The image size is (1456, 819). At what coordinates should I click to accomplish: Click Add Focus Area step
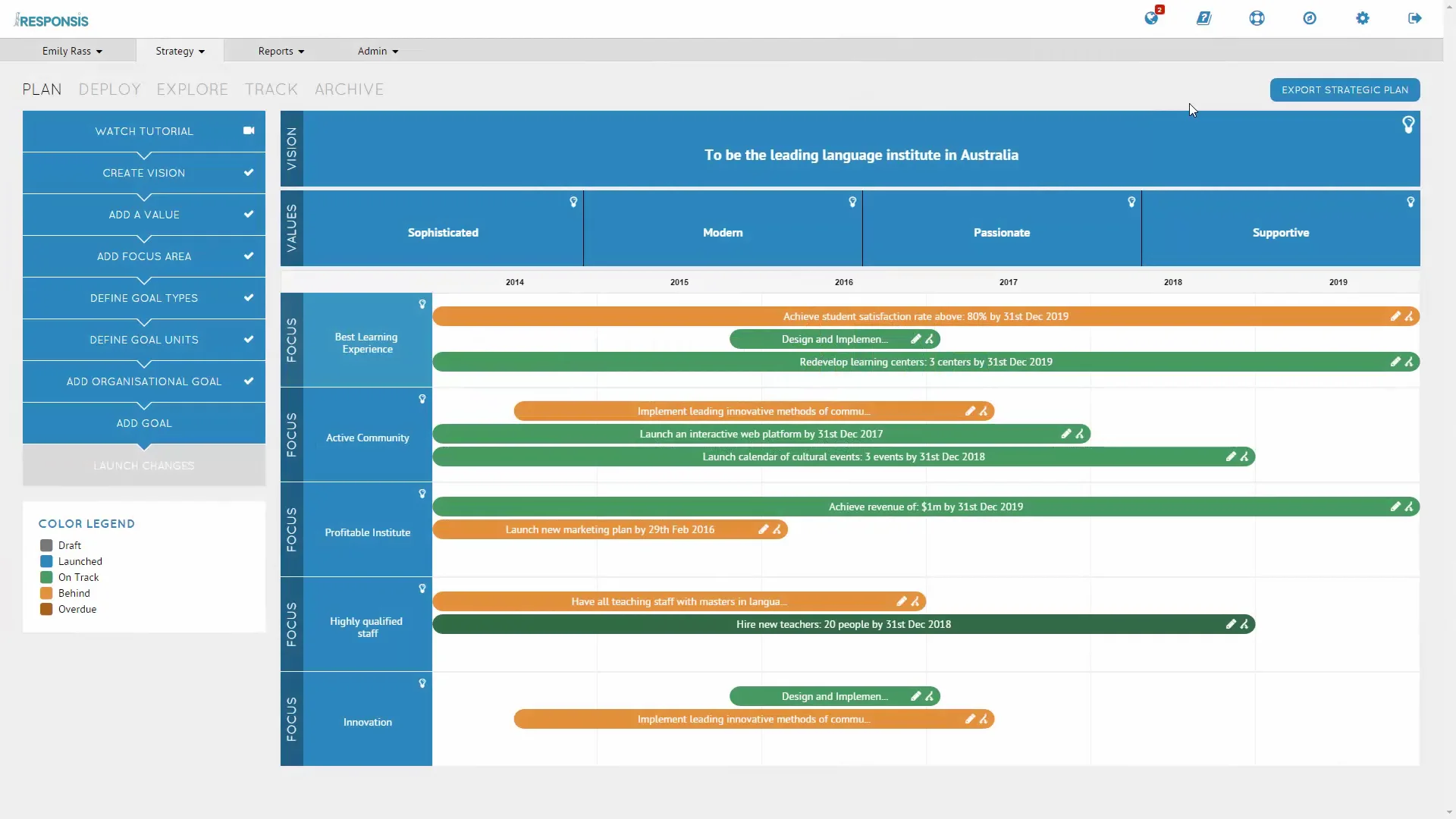(144, 256)
